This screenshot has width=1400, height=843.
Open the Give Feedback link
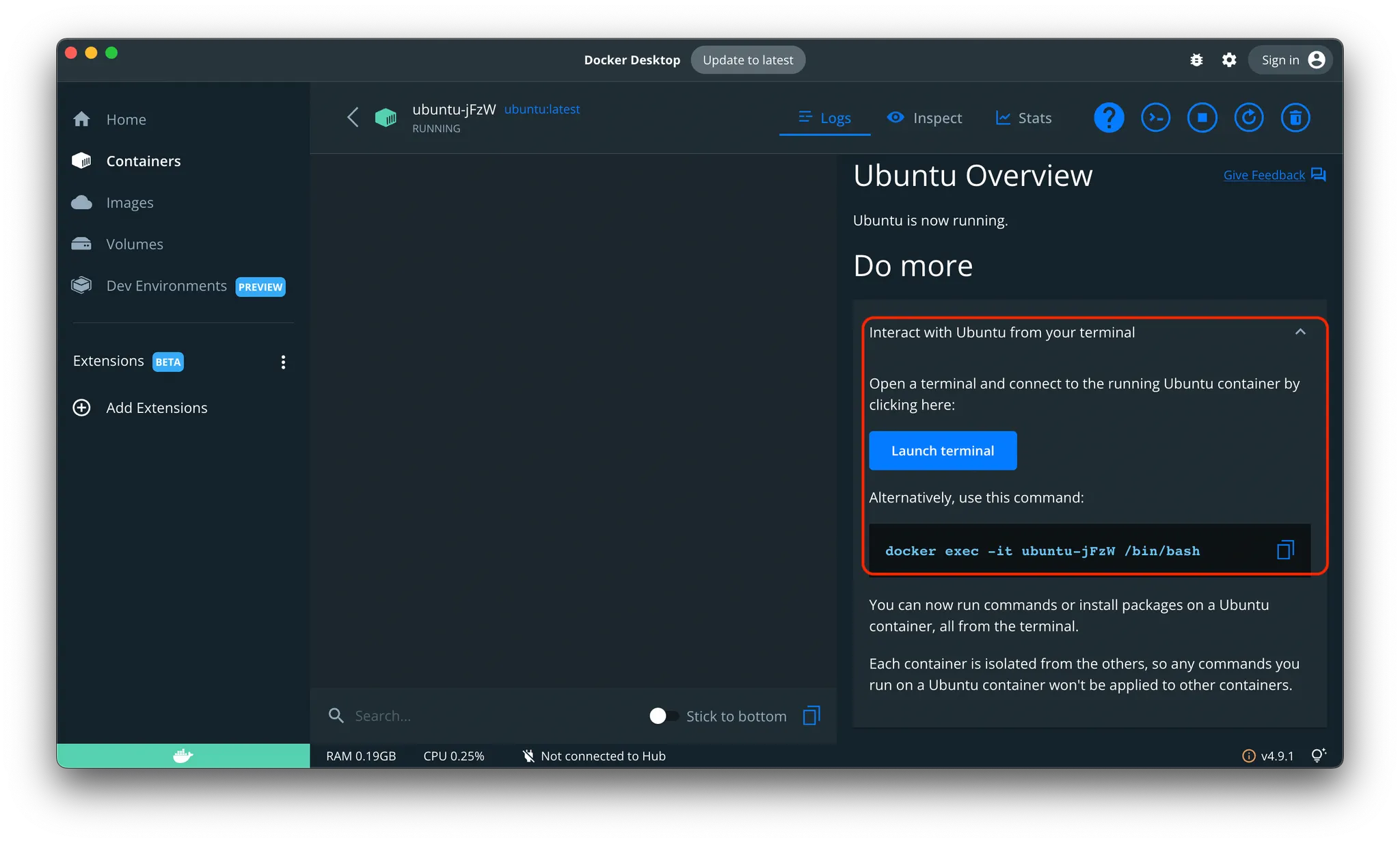pos(1264,175)
